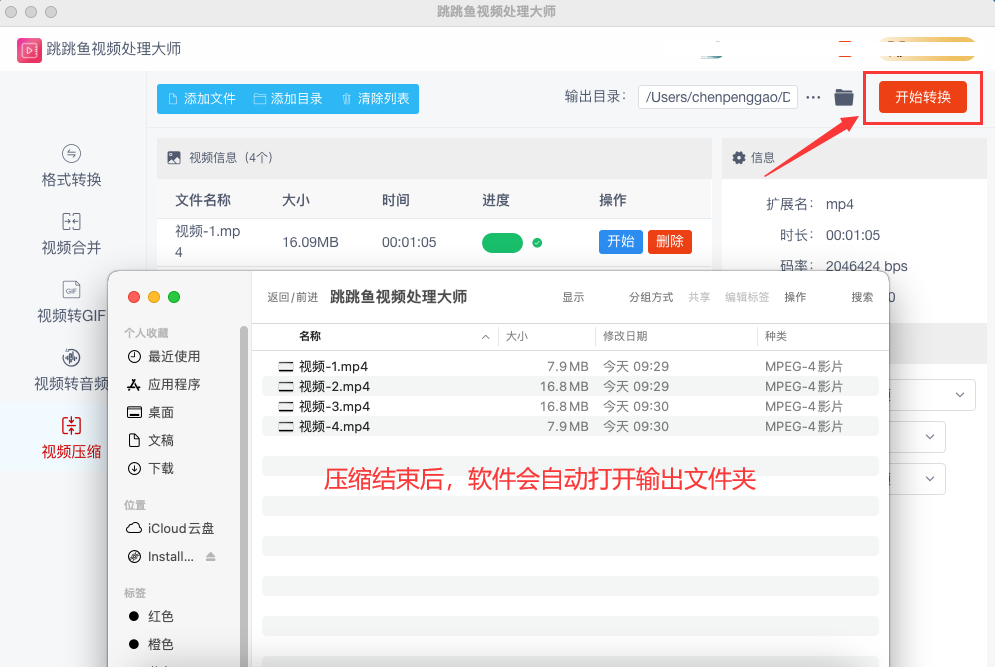The height and width of the screenshot is (667, 995).
Task: Click the 修改日期 column header in Finder
Action: [x=625, y=336]
